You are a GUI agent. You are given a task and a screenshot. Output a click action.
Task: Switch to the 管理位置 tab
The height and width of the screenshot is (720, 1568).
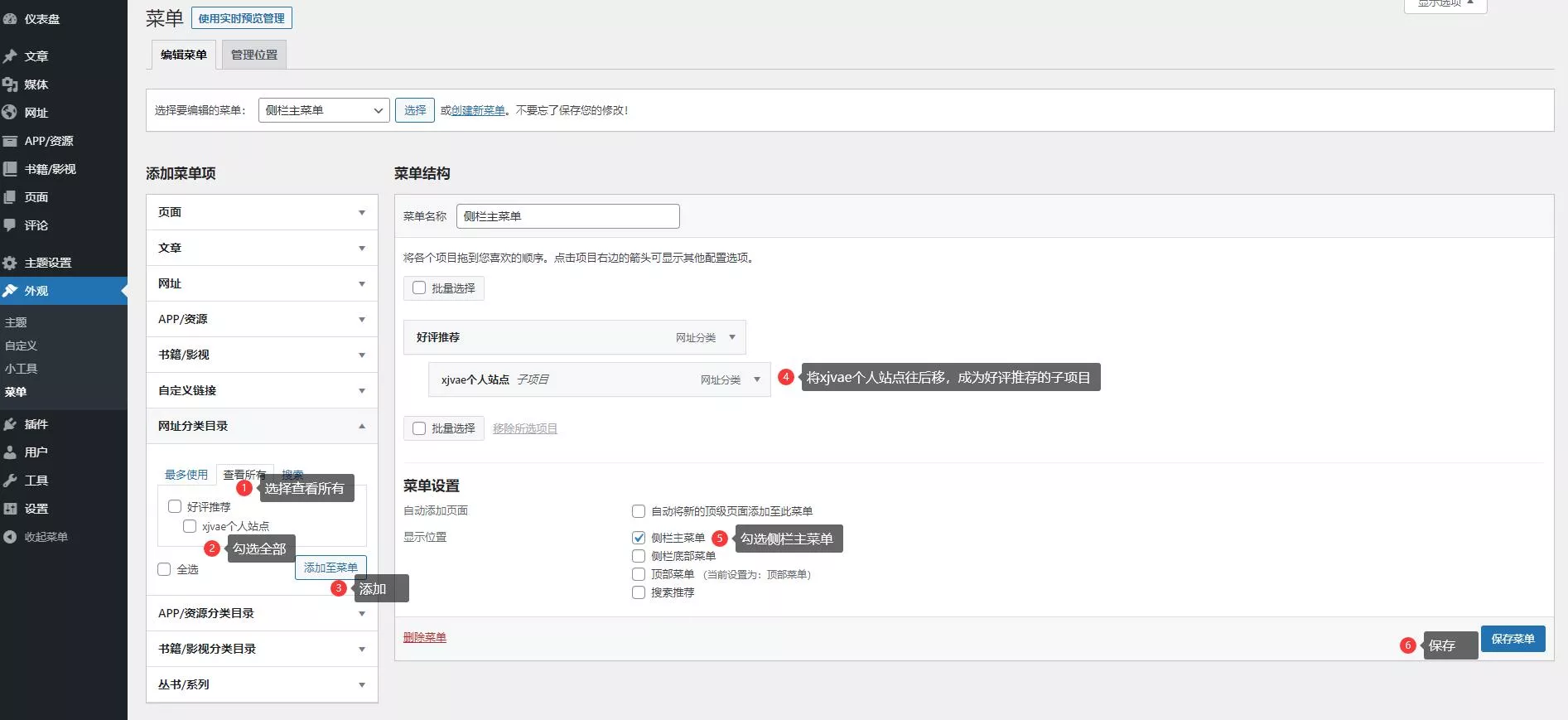[x=254, y=55]
